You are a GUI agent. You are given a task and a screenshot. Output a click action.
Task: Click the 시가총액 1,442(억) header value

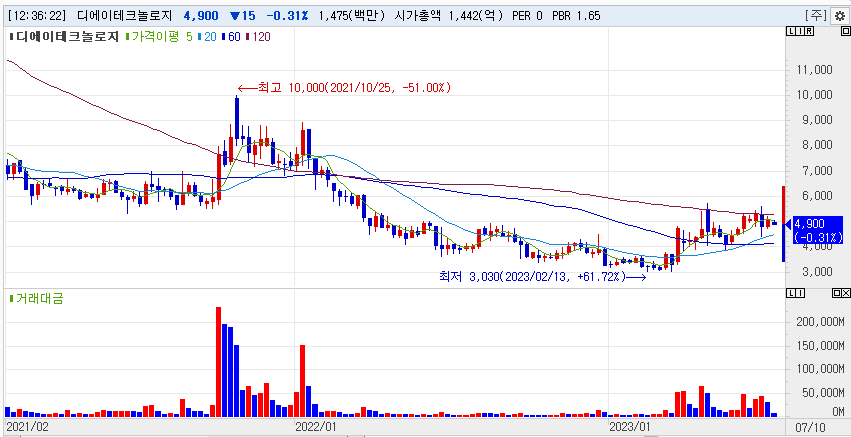(451, 16)
